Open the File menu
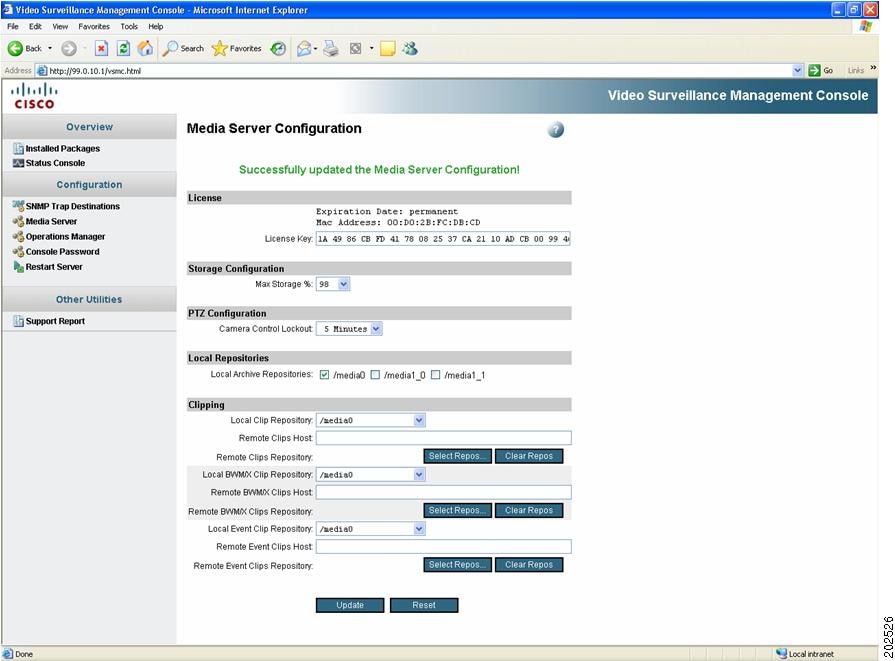 (13, 26)
